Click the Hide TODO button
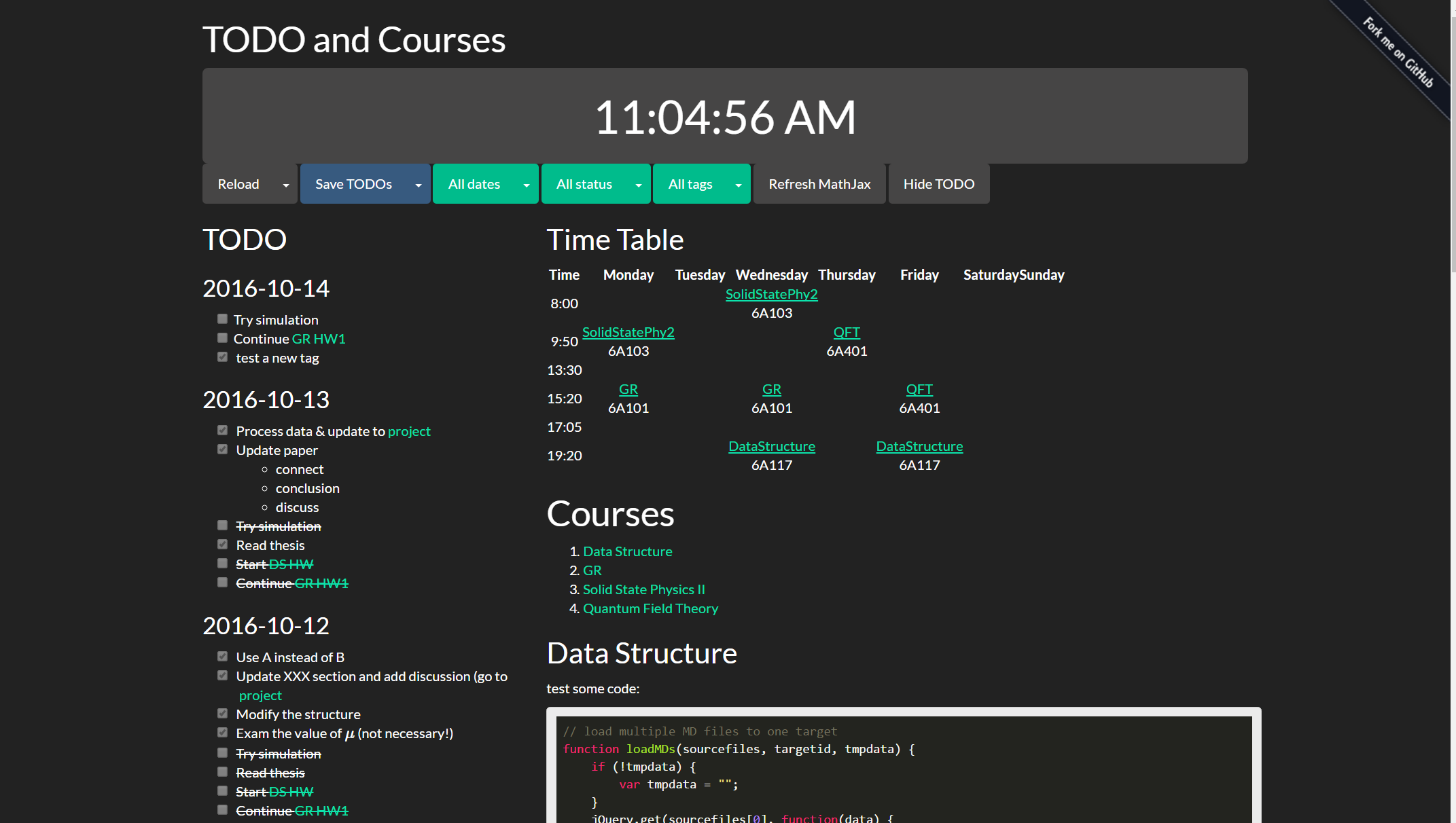 pyautogui.click(x=938, y=184)
